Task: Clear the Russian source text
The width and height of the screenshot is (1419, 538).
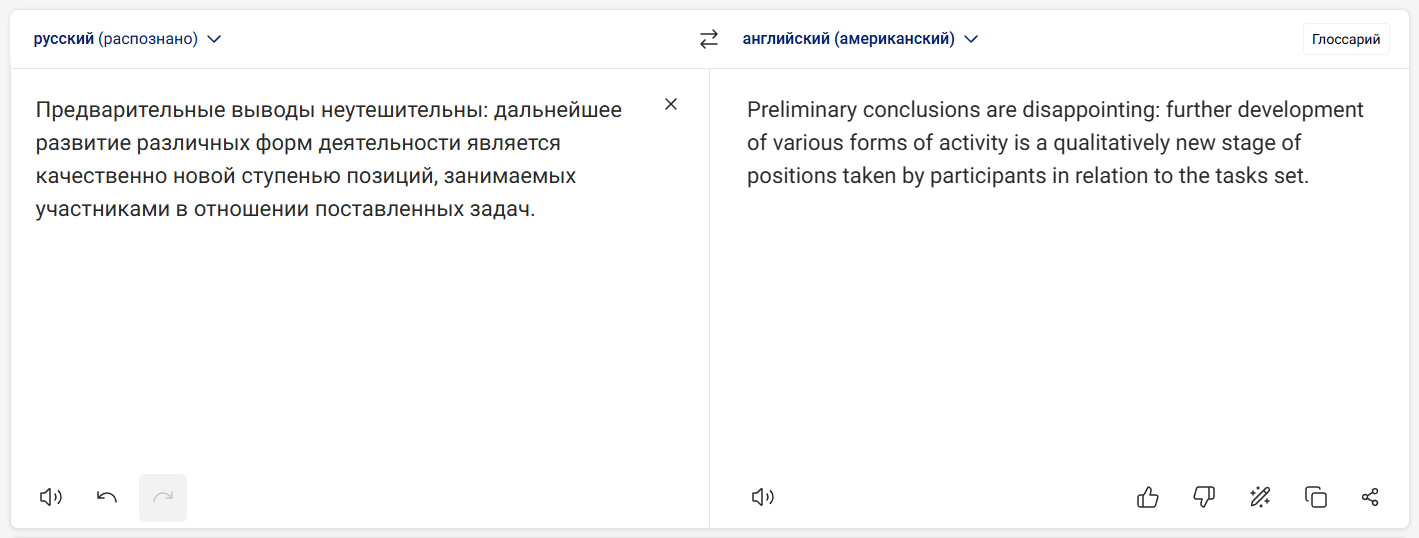Action: point(671,104)
